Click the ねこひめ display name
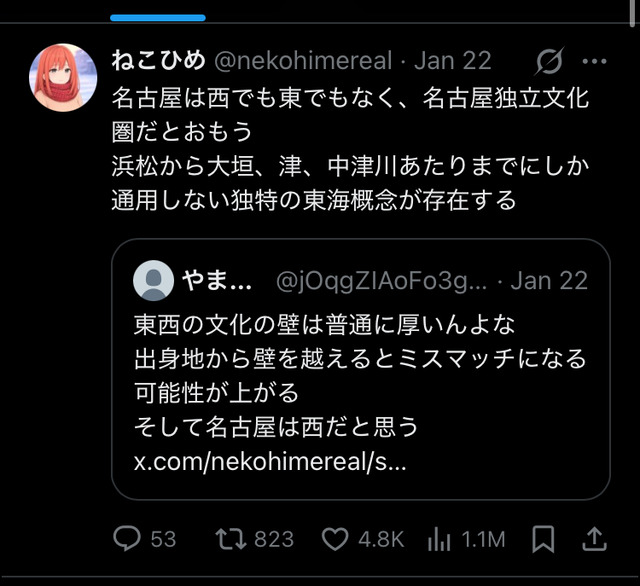This screenshot has width=640, height=586. 158,60
